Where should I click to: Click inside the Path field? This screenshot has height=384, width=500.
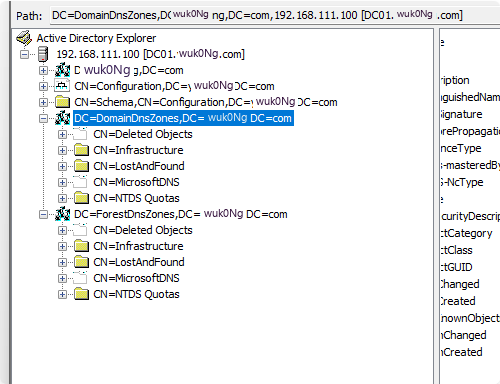pos(275,15)
